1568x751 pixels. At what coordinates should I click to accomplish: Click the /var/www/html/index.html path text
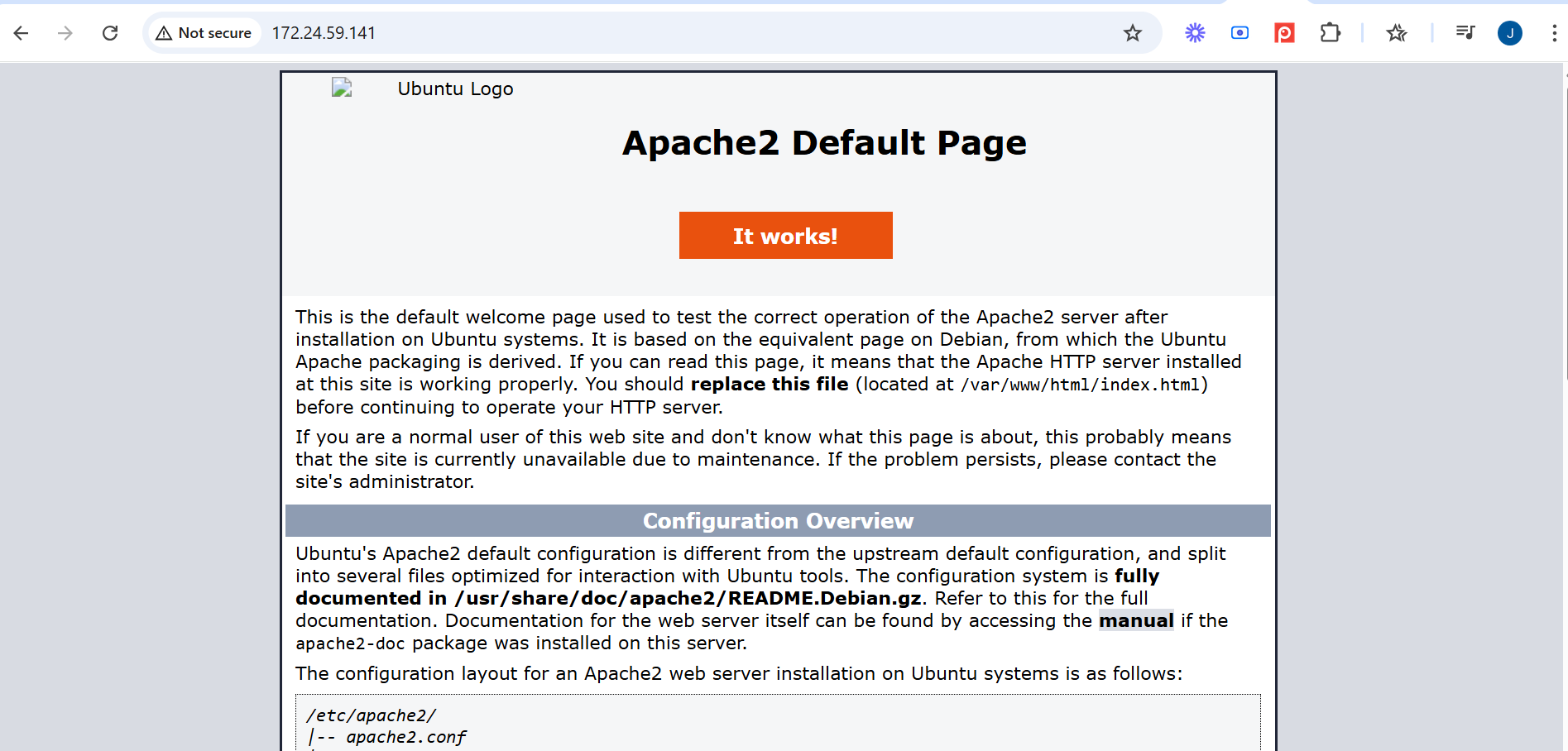click(1080, 385)
